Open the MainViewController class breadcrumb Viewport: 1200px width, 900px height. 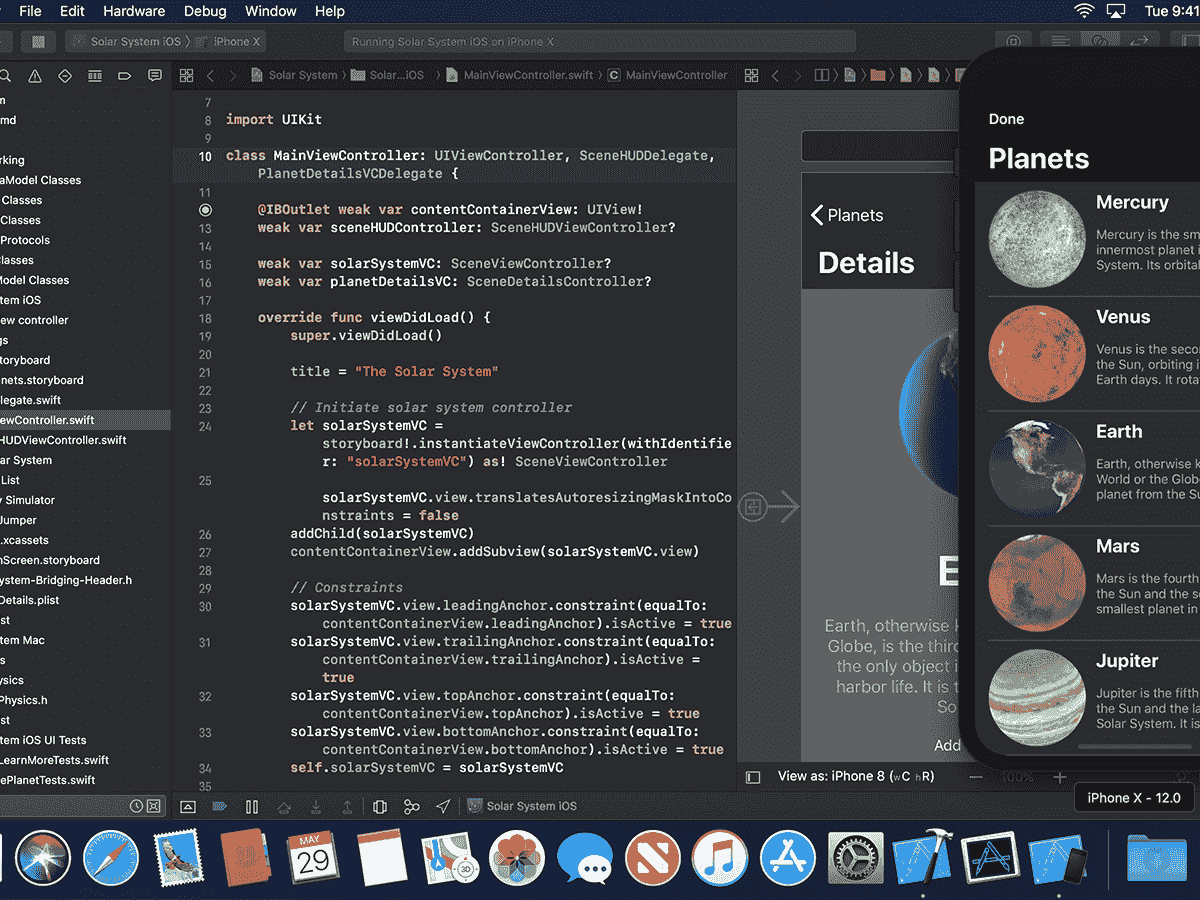point(668,75)
